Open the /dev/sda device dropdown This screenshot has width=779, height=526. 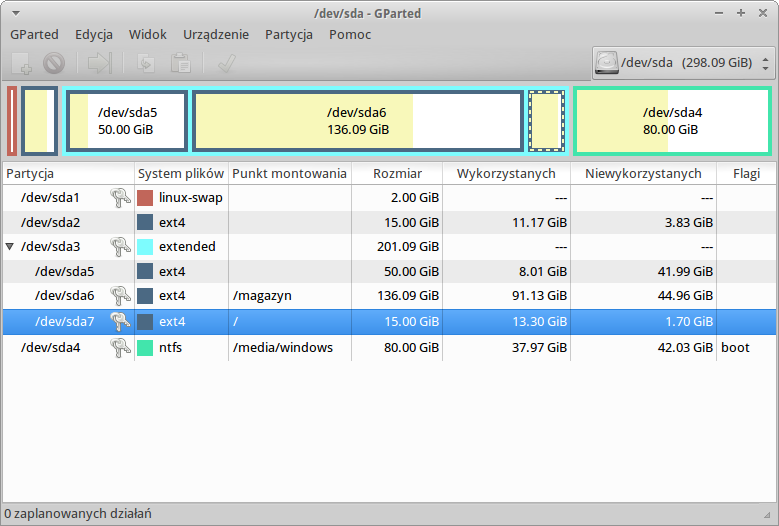[x=683, y=63]
